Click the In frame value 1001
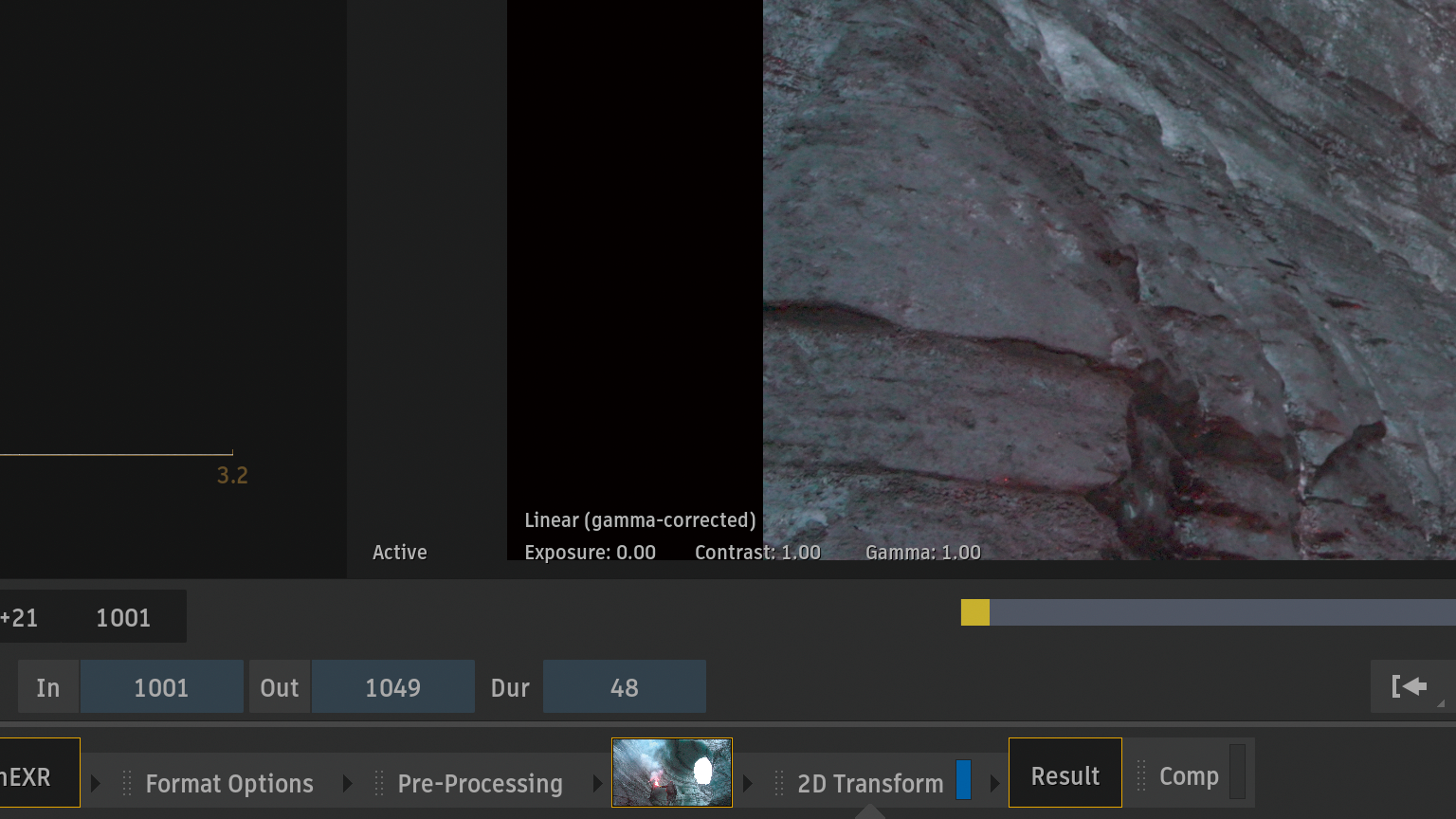 [161, 687]
